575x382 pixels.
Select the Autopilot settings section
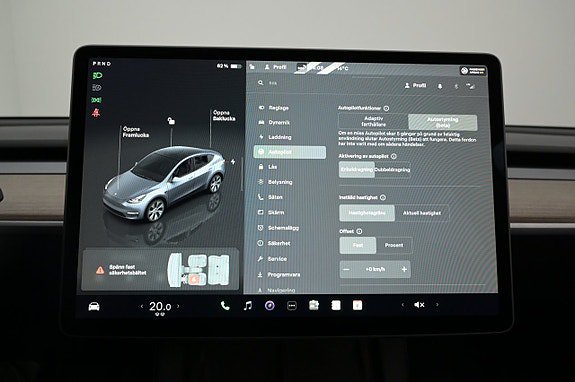point(289,152)
